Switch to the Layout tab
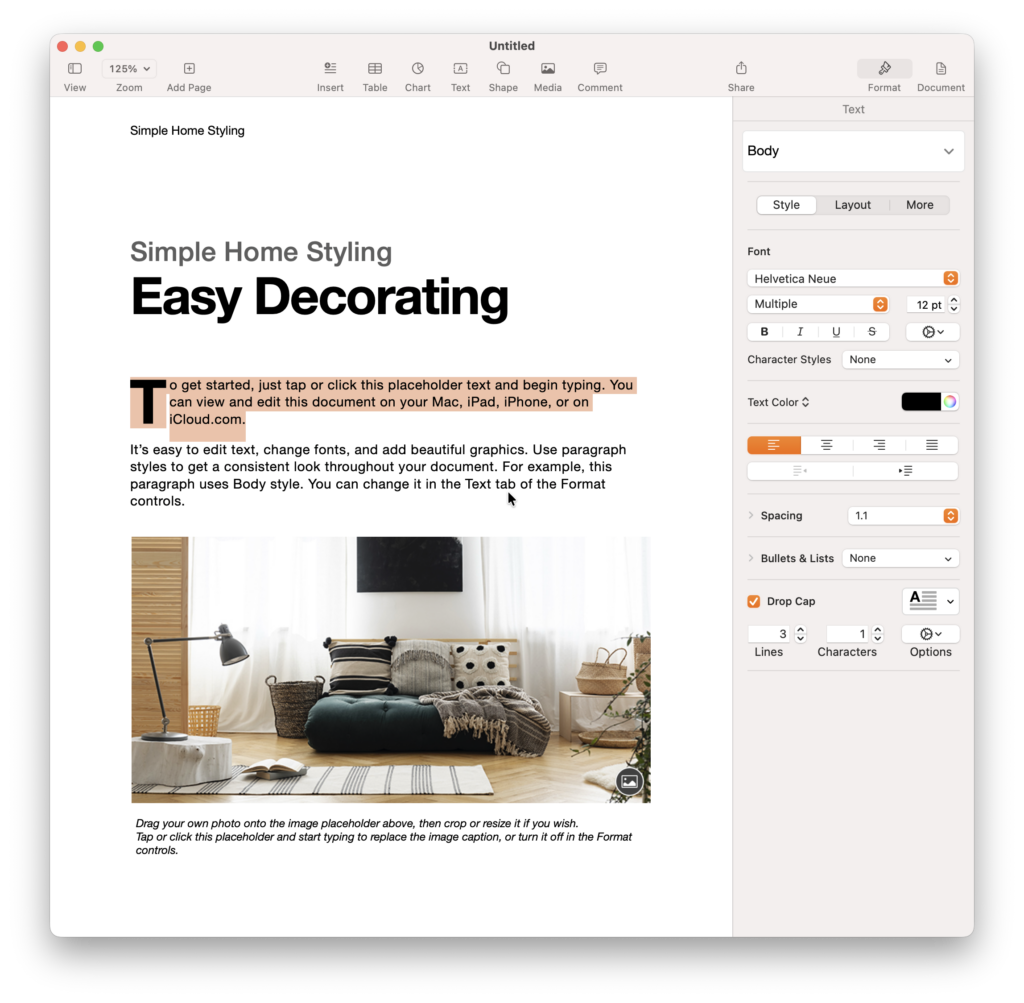 coord(852,204)
